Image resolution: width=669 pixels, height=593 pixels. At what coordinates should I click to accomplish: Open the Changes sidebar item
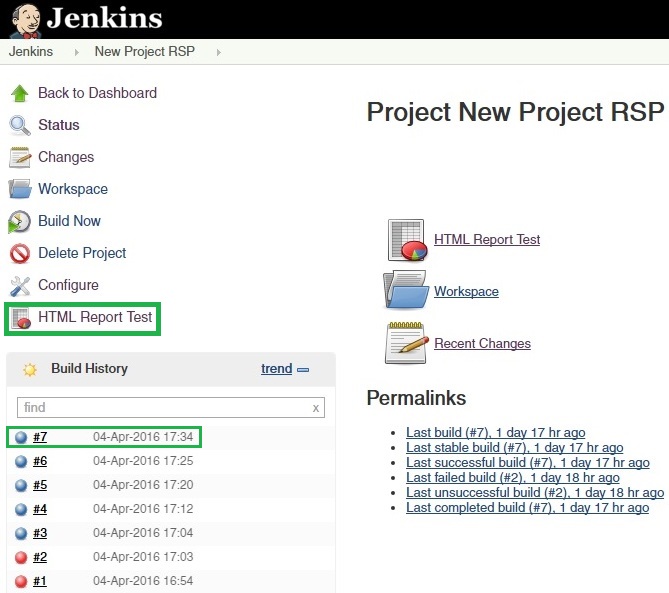(x=66, y=157)
